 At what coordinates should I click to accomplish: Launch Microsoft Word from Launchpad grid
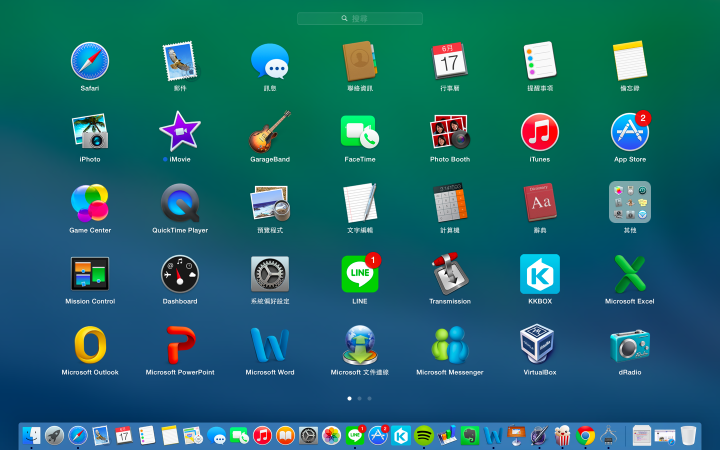point(270,345)
